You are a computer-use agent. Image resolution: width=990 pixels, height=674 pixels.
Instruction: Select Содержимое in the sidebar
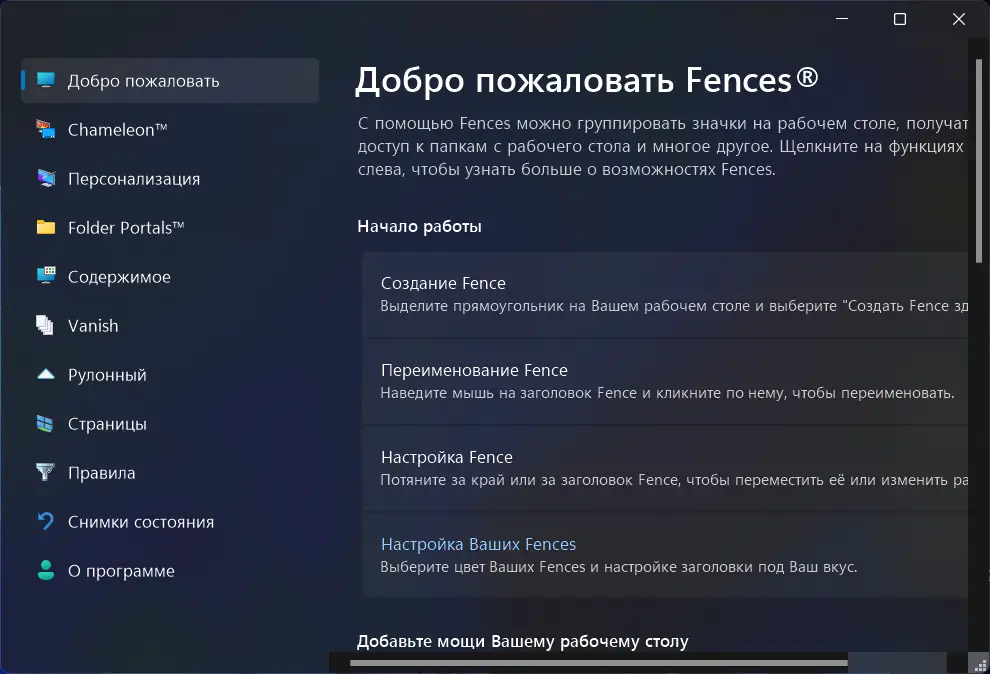click(170, 276)
